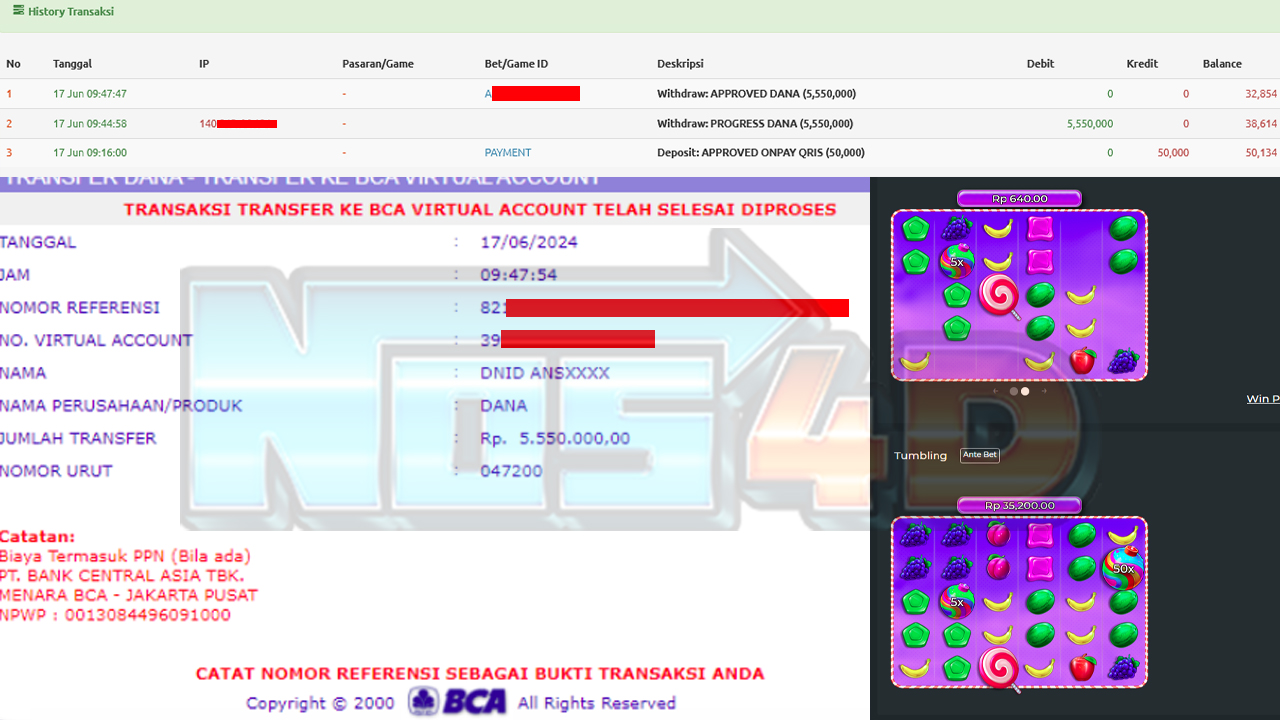
Task: Select Withdraw: PROGRESS DANA (5,550,000) description
Action: click(x=755, y=124)
